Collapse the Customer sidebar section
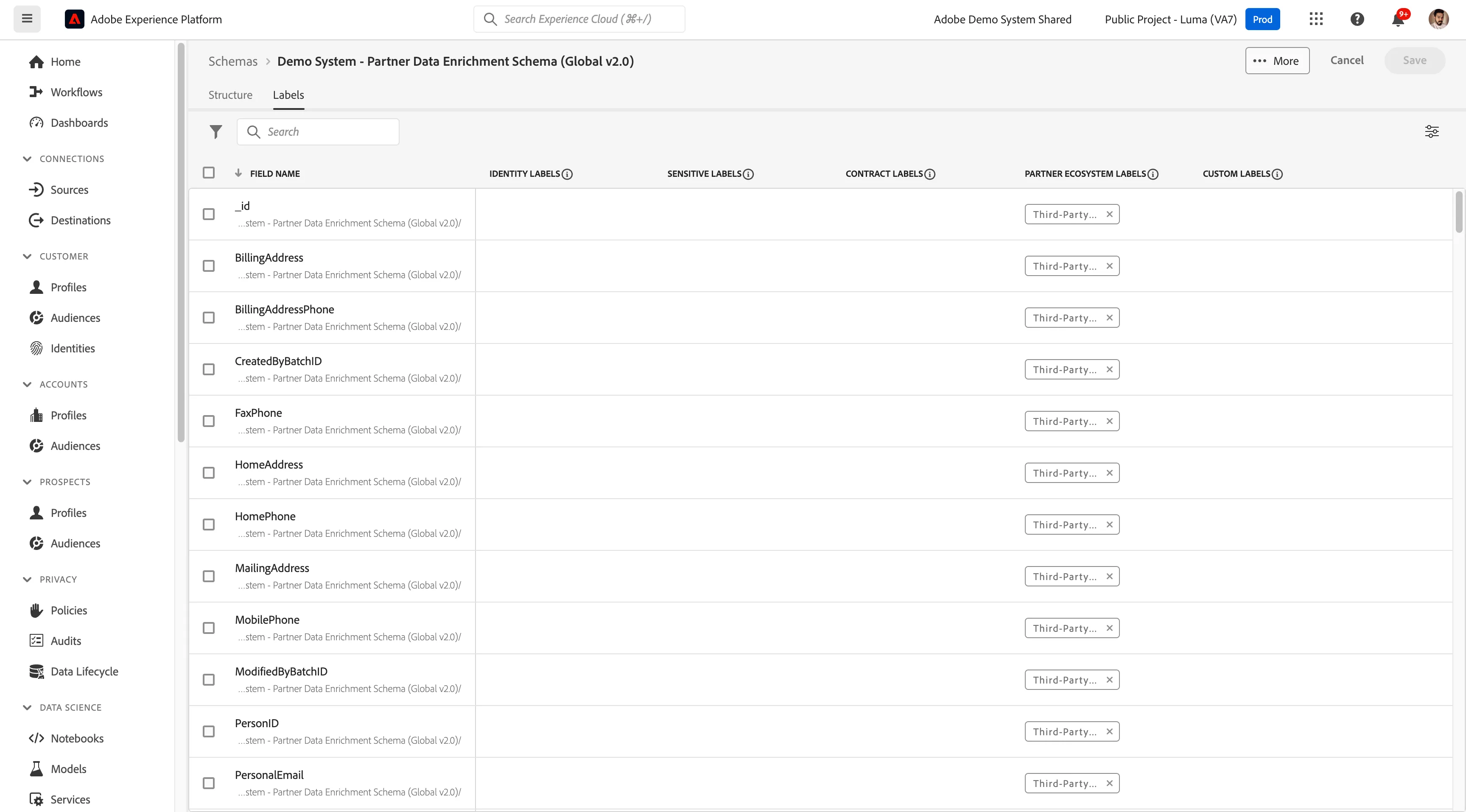 27,257
